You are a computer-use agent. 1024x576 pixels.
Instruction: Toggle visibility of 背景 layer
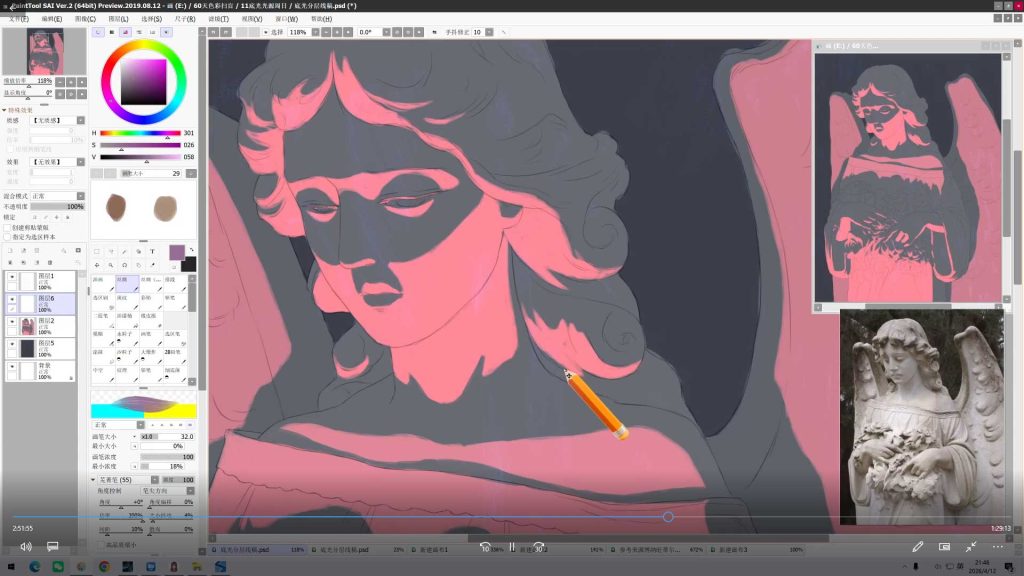(x=12, y=366)
